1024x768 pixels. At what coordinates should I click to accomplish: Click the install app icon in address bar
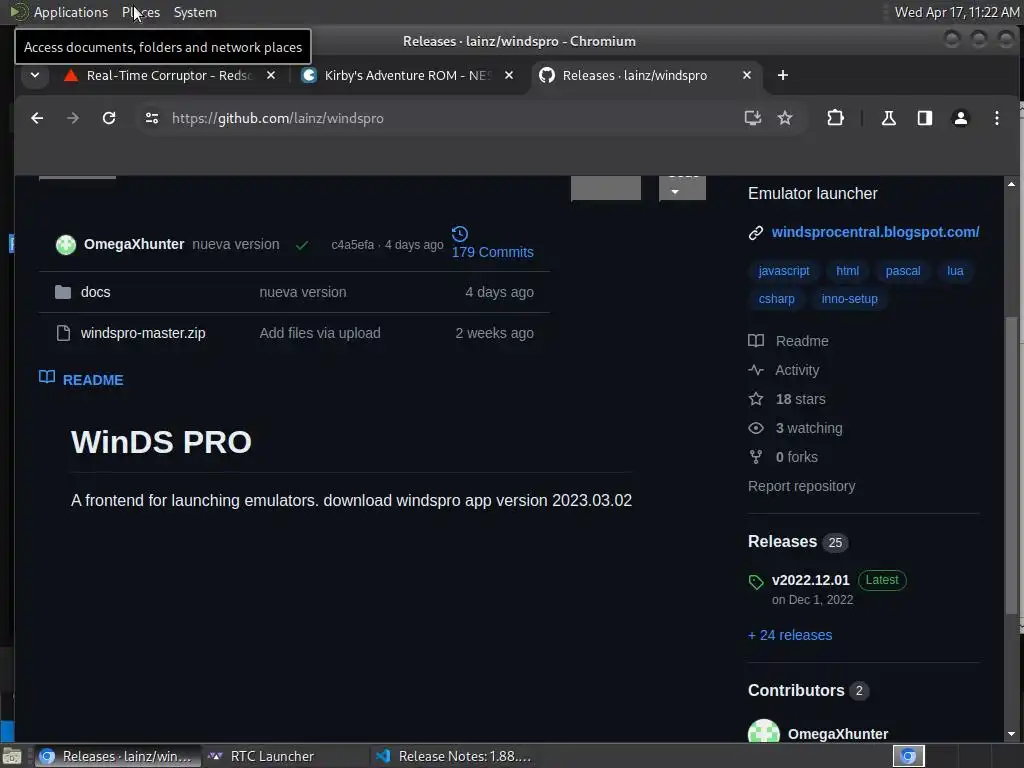tap(753, 118)
